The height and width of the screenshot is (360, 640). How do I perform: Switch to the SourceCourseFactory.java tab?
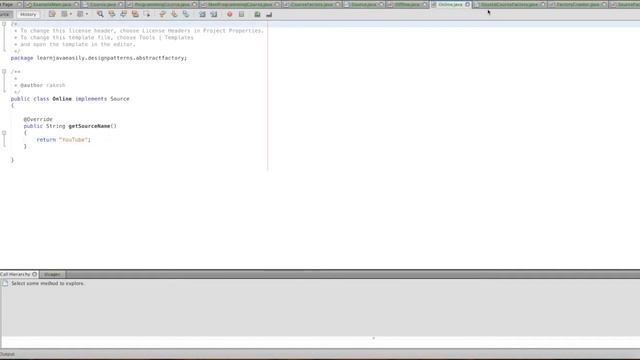[x=509, y=4]
